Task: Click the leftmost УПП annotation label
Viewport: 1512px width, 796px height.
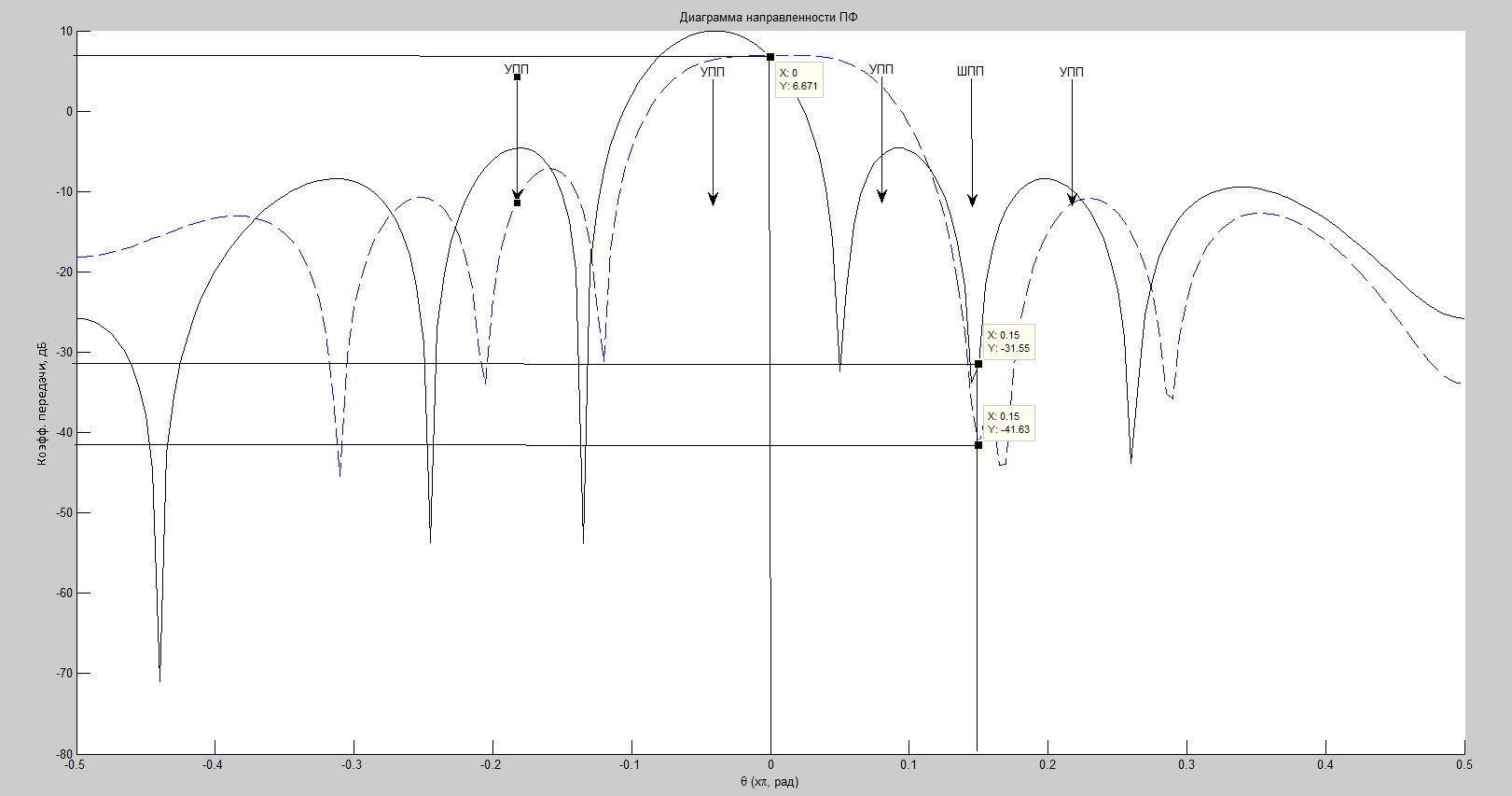Action: 517,69
